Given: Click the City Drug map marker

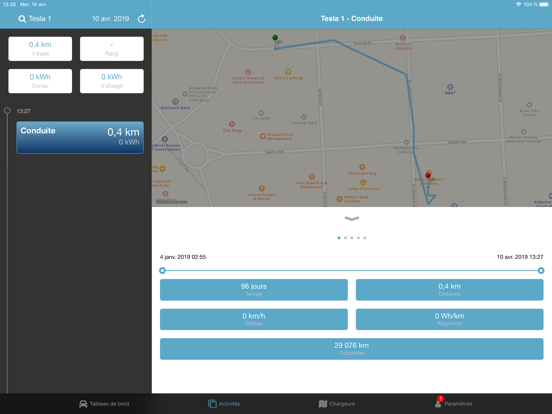Looking at the screenshot, I should click(232, 124).
